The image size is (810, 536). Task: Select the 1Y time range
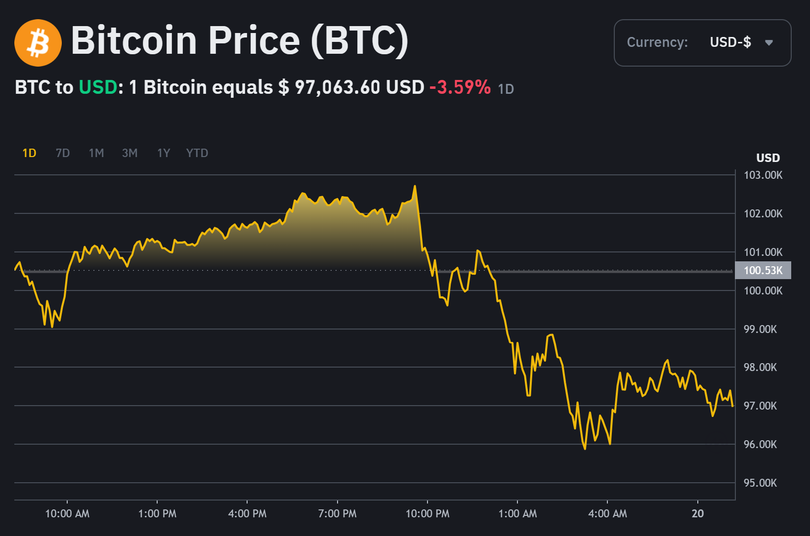pos(164,153)
